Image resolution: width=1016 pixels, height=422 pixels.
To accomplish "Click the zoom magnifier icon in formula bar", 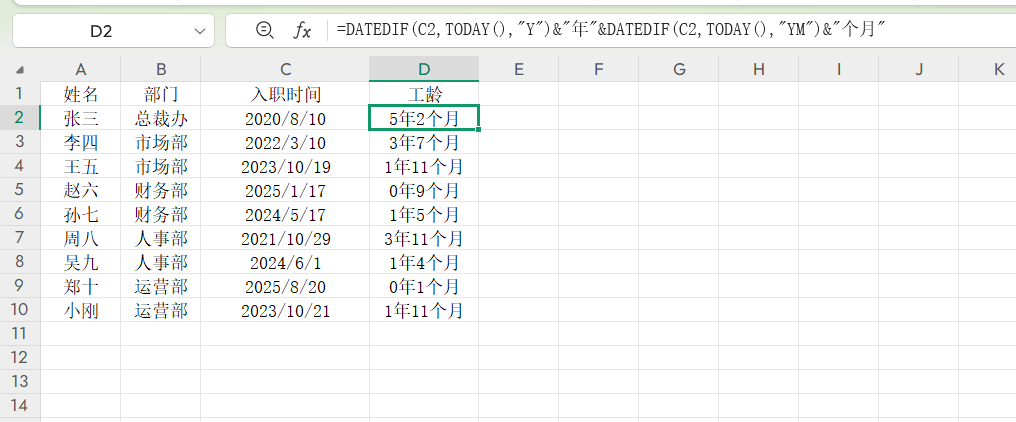I will pos(264,30).
